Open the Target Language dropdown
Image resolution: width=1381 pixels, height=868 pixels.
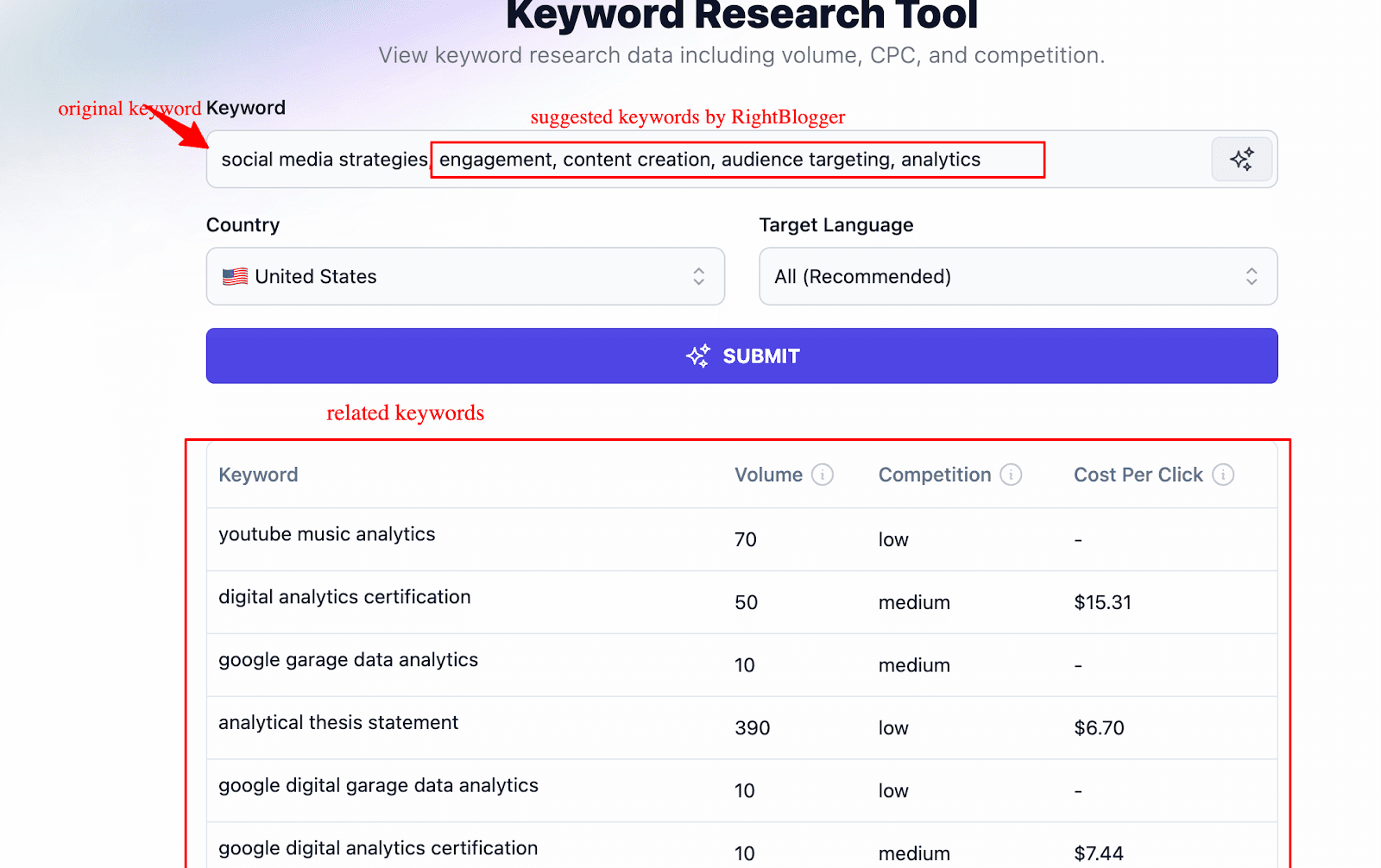coord(1017,276)
